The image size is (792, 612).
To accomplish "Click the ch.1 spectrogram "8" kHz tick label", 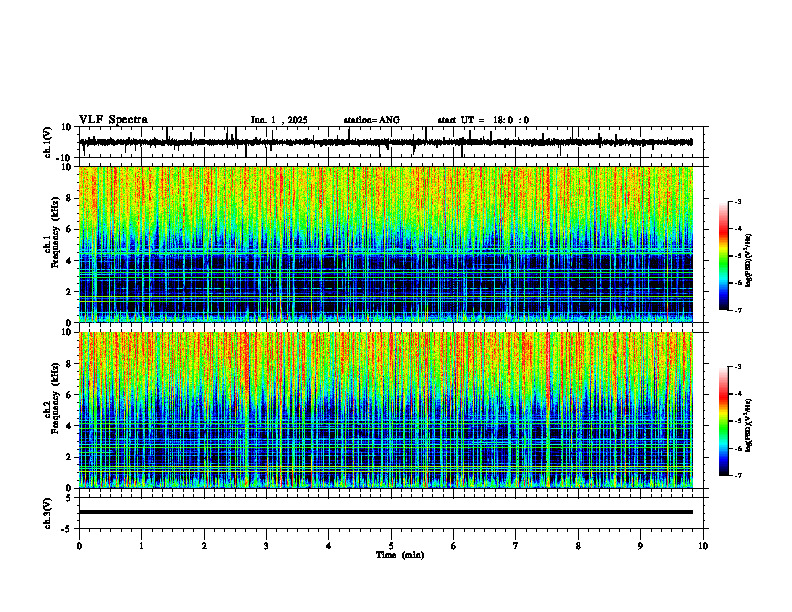I will point(69,198).
